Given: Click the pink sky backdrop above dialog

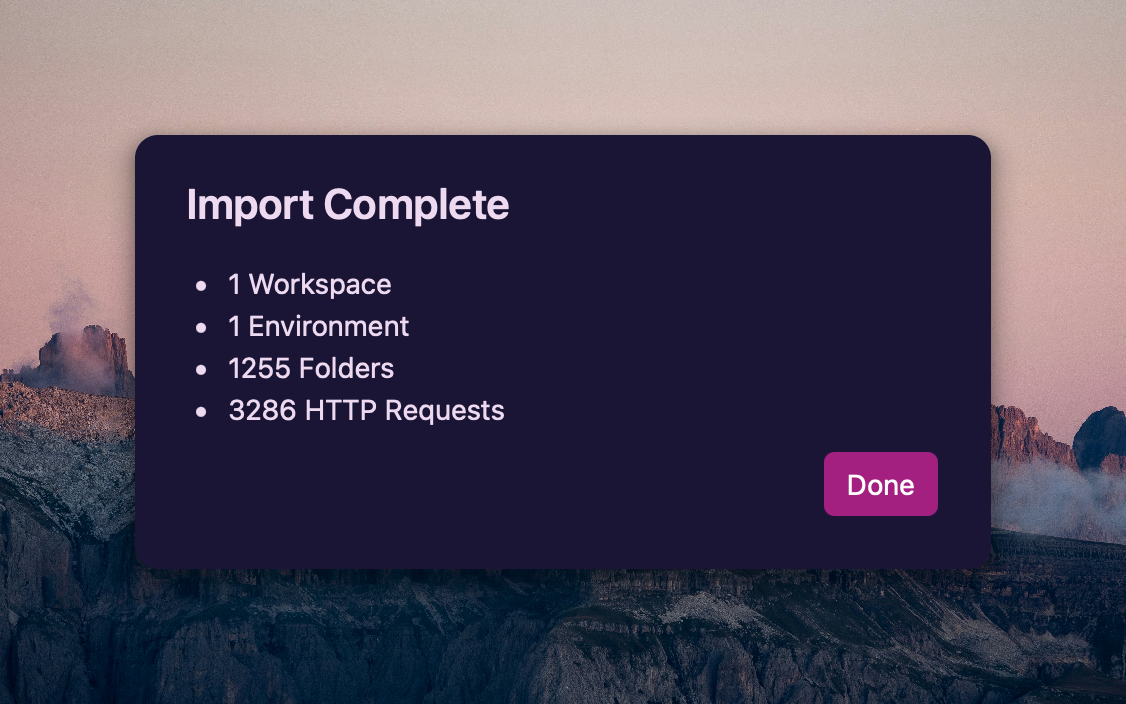Looking at the screenshot, I should [563, 65].
